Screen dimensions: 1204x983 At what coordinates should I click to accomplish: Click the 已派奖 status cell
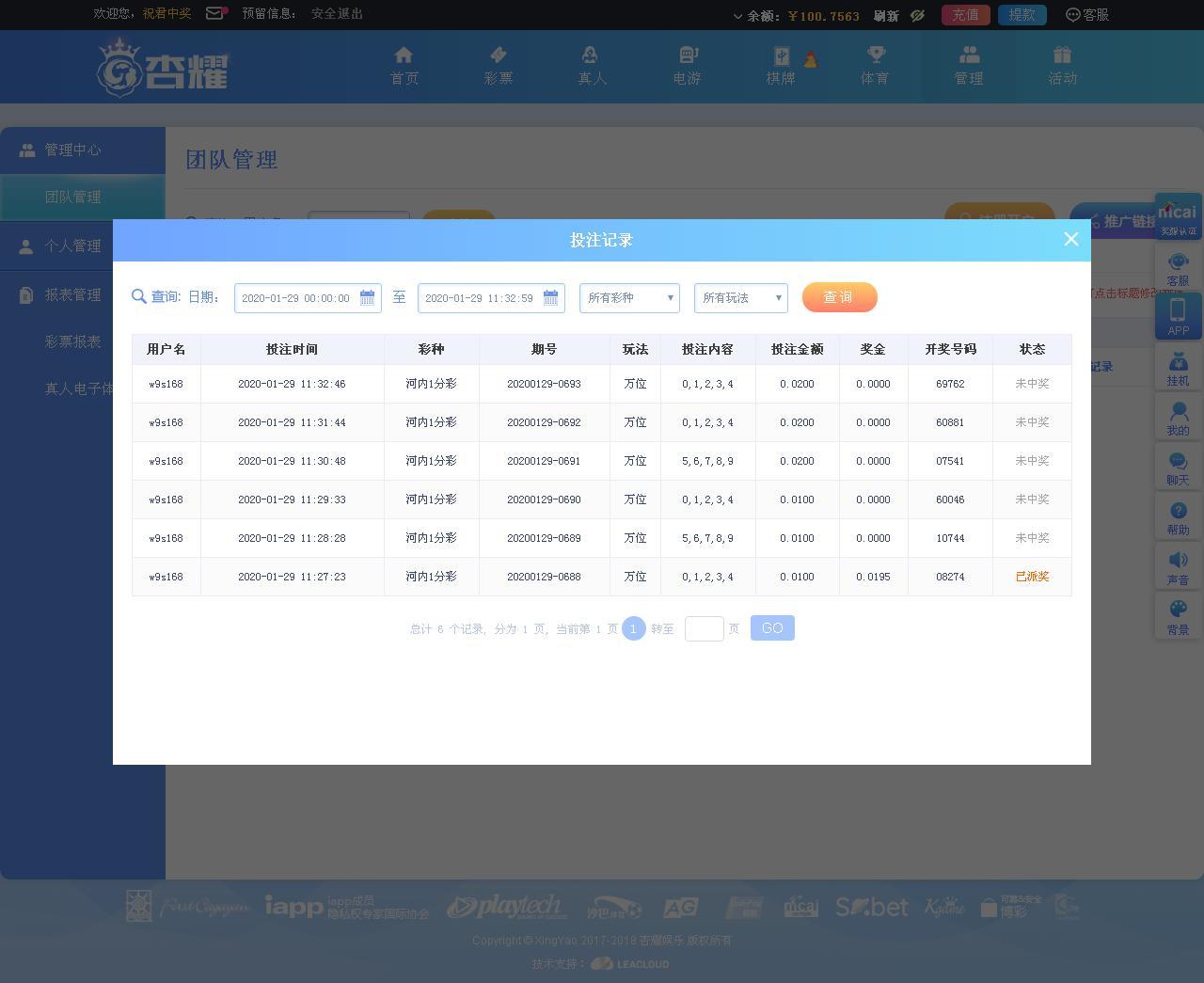point(1032,577)
